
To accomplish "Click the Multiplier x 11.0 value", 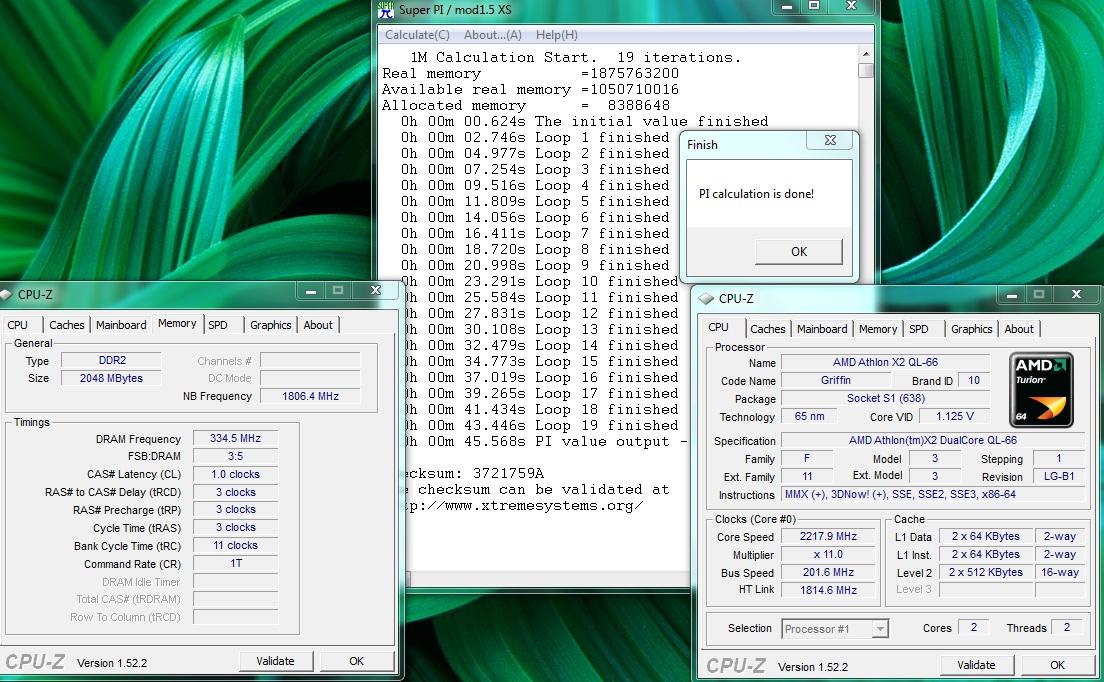I will click(828, 555).
